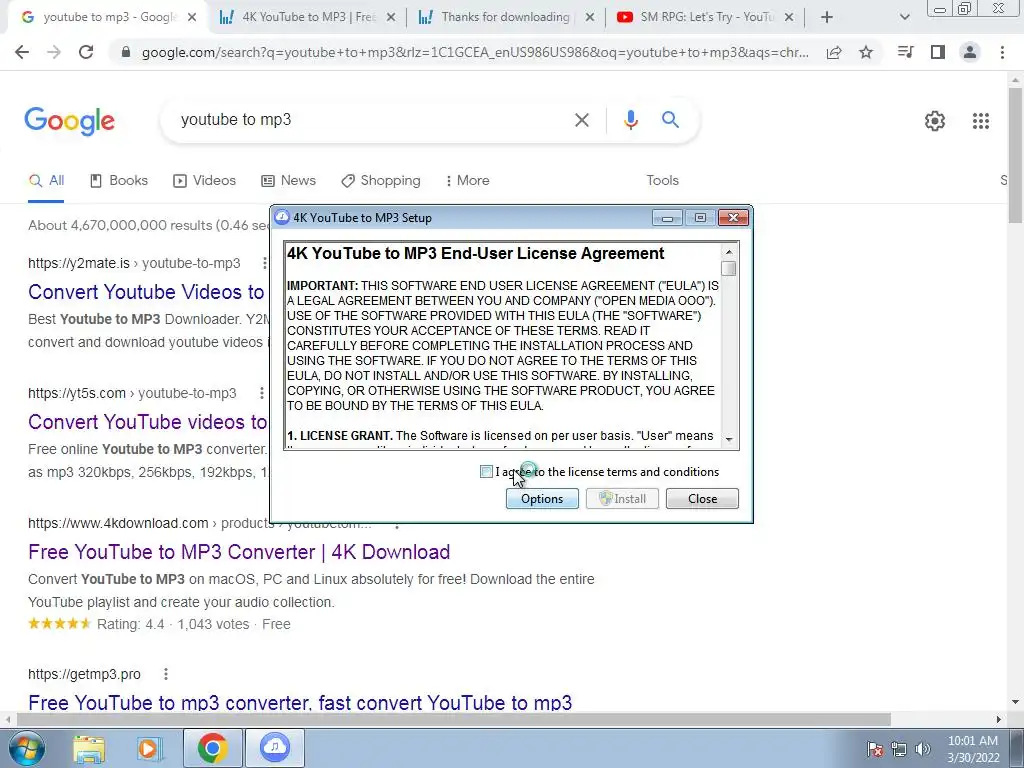Open Windows Explorer from taskbar

coord(89,748)
